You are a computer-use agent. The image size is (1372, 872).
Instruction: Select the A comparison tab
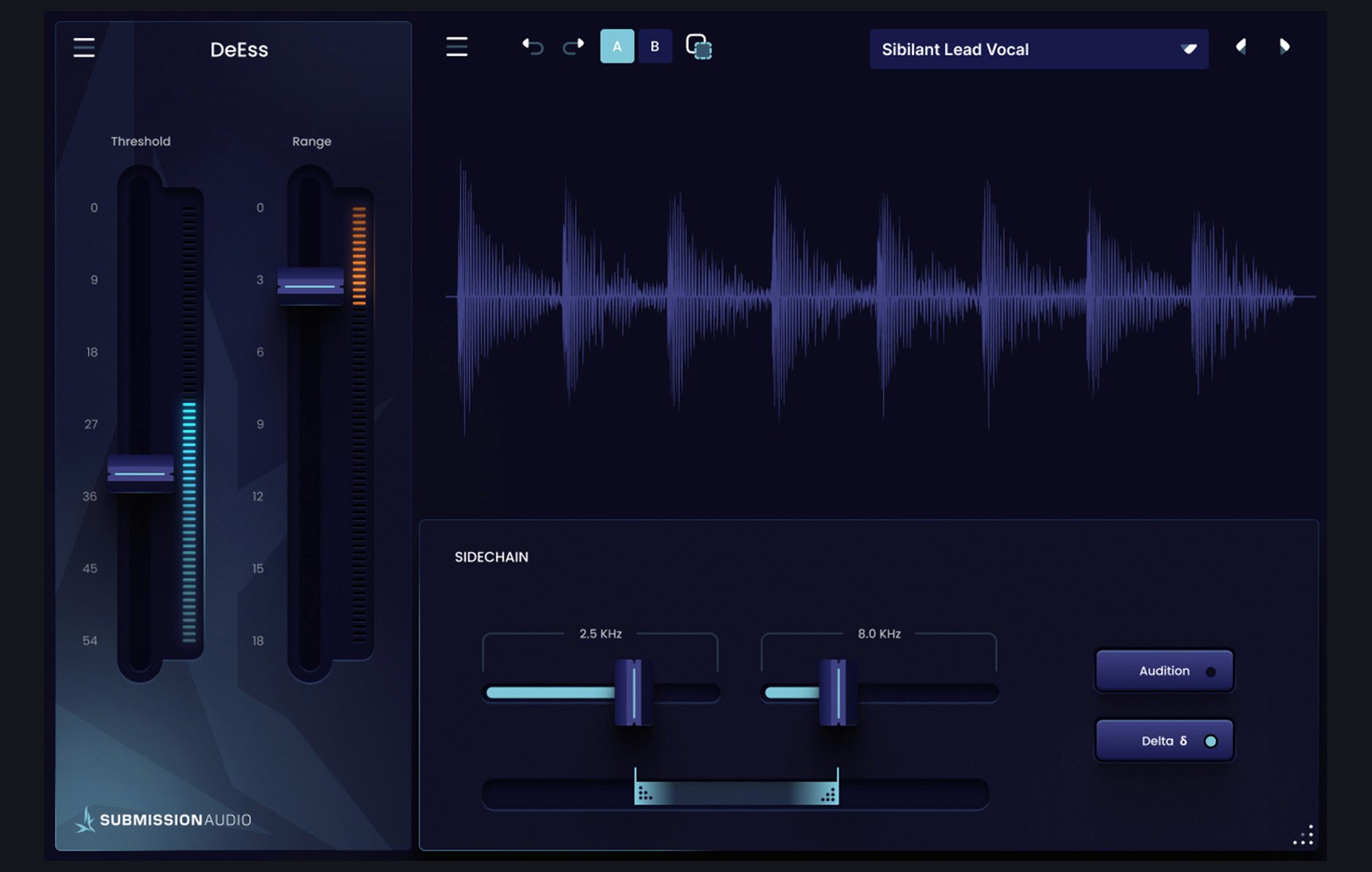coord(617,47)
